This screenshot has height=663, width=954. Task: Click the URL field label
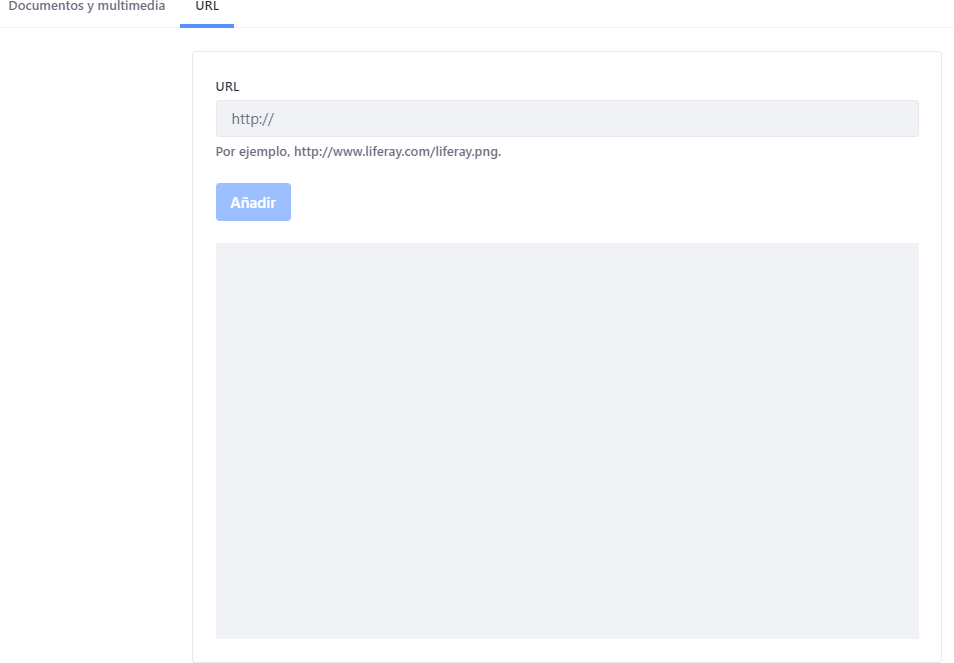point(228,86)
